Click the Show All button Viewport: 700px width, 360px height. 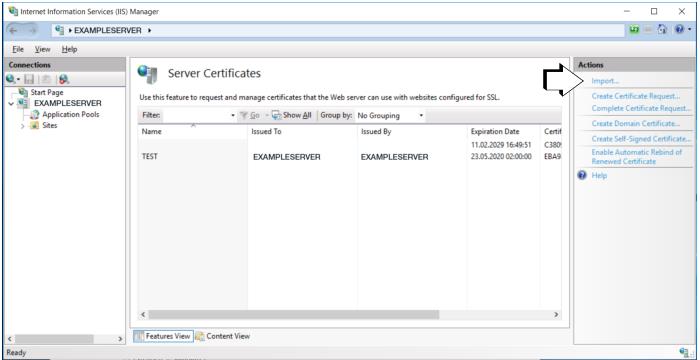(292, 116)
